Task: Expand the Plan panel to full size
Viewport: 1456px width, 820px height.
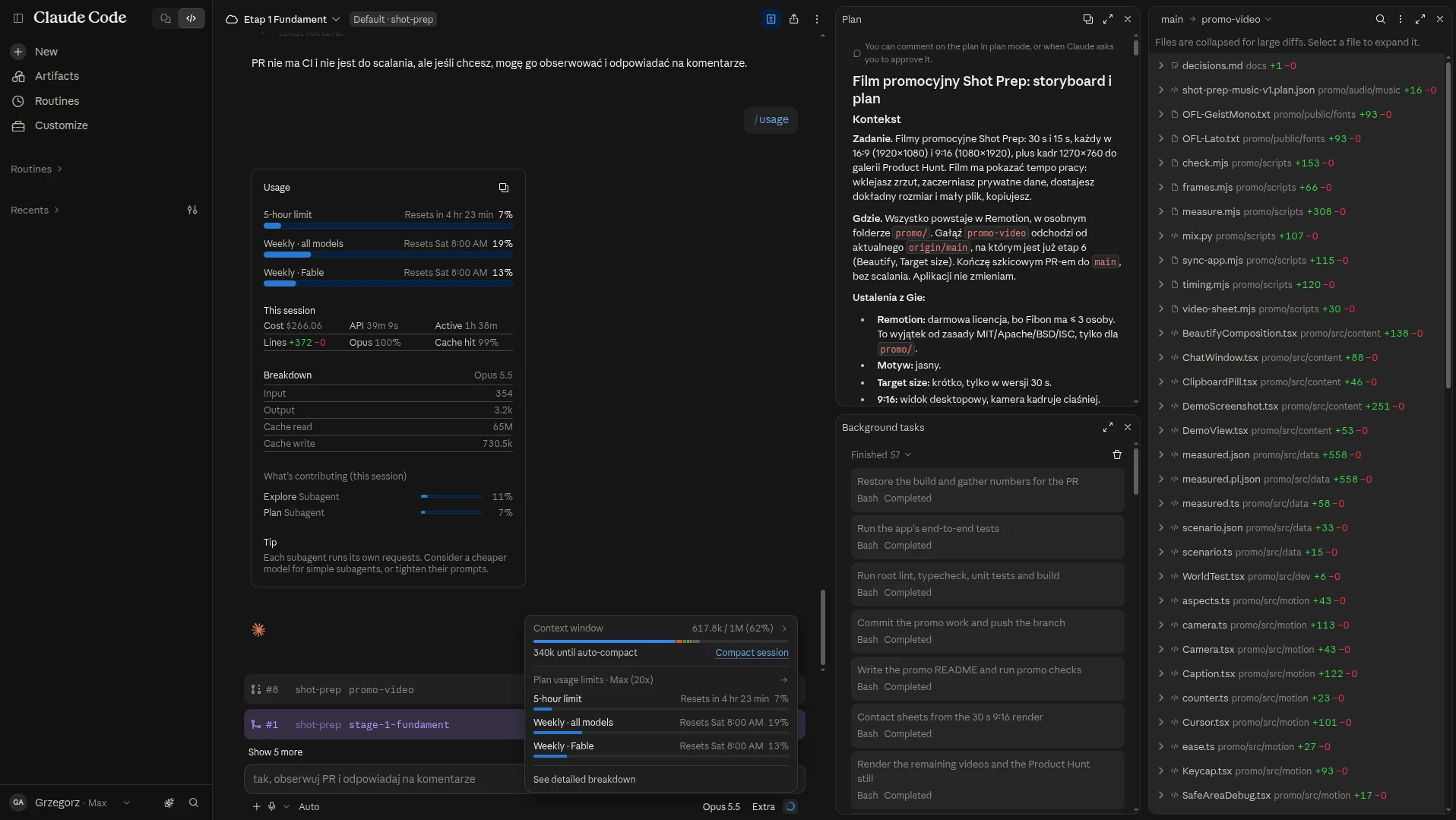Action: coord(1108,19)
